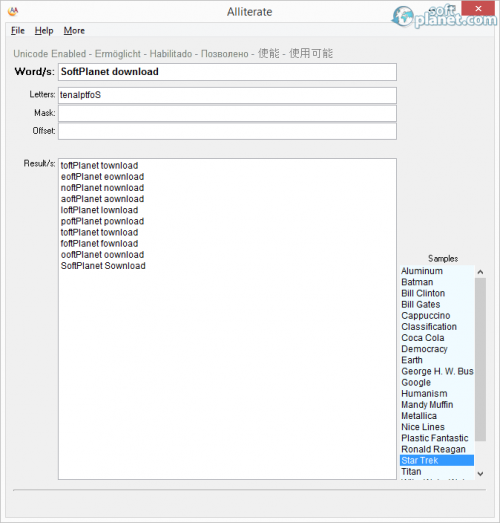This screenshot has width=500, height=523.
Task: Select Cappuccino sample
Action: (x=437, y=316)
